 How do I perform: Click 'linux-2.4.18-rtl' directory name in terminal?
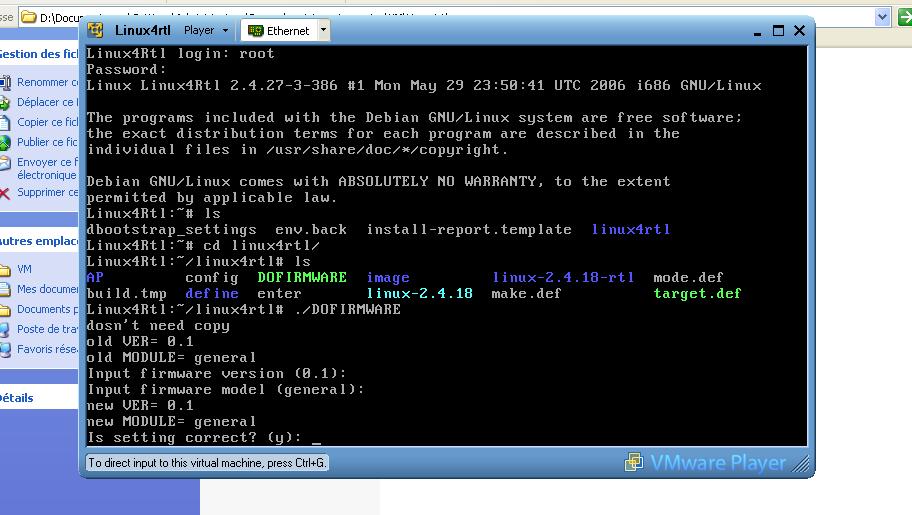point(563,278)
